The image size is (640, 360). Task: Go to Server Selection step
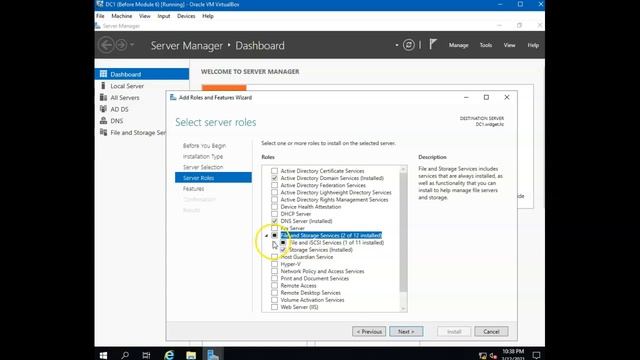(x=203, y=167)
